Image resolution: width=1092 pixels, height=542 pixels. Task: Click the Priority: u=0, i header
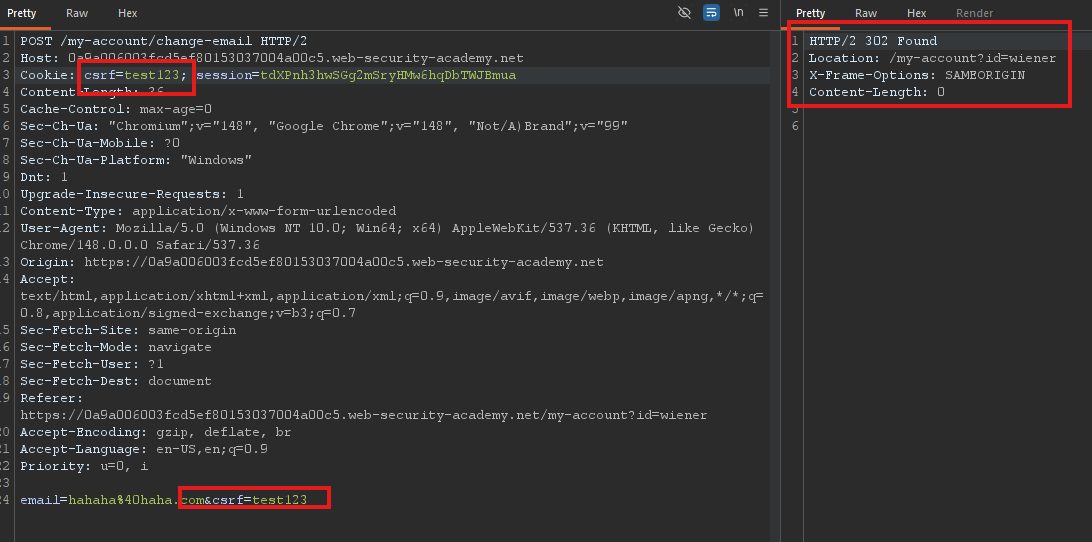[84, 467]
